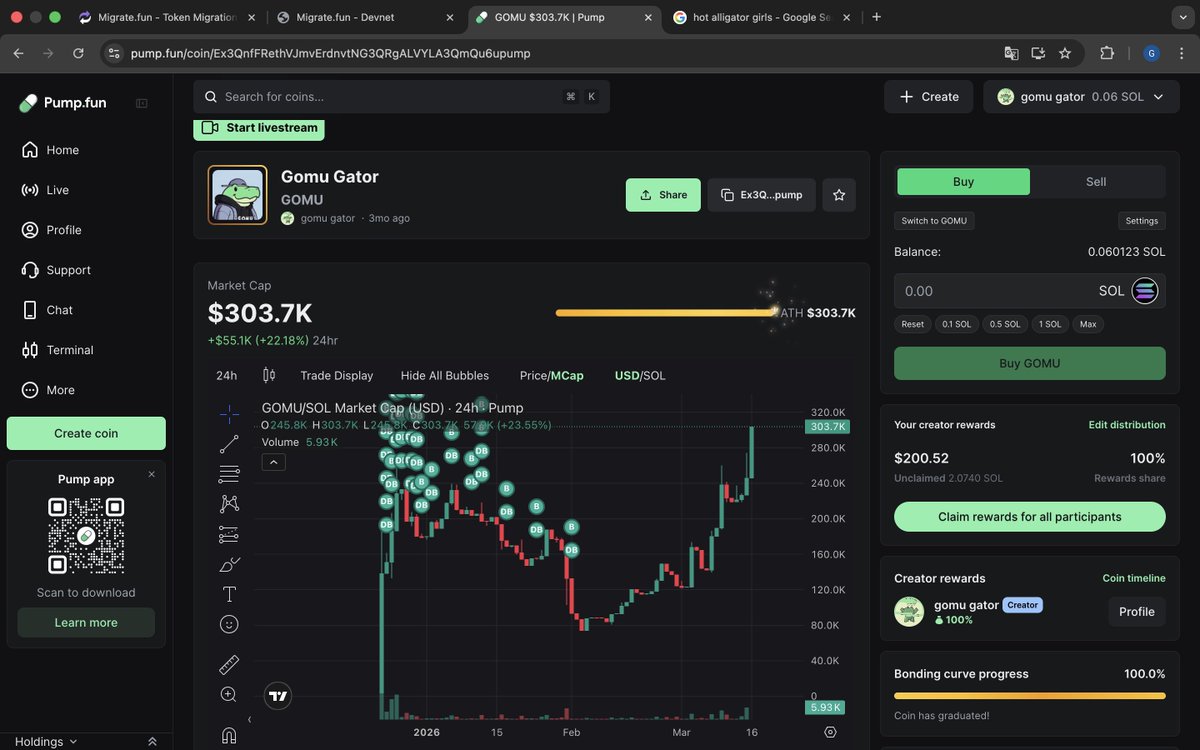This screenshot has height=750, width=1200.
Task: Select the Fibonacci retracement tool
Action: pos(229,474)
